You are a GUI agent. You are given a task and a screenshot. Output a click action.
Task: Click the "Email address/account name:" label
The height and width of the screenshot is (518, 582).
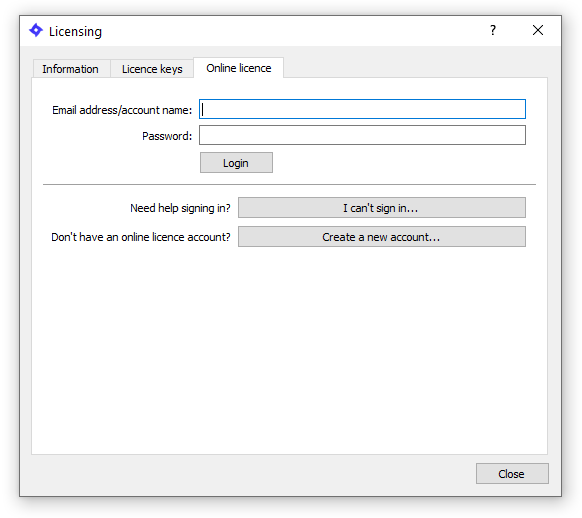pos(122,110)
